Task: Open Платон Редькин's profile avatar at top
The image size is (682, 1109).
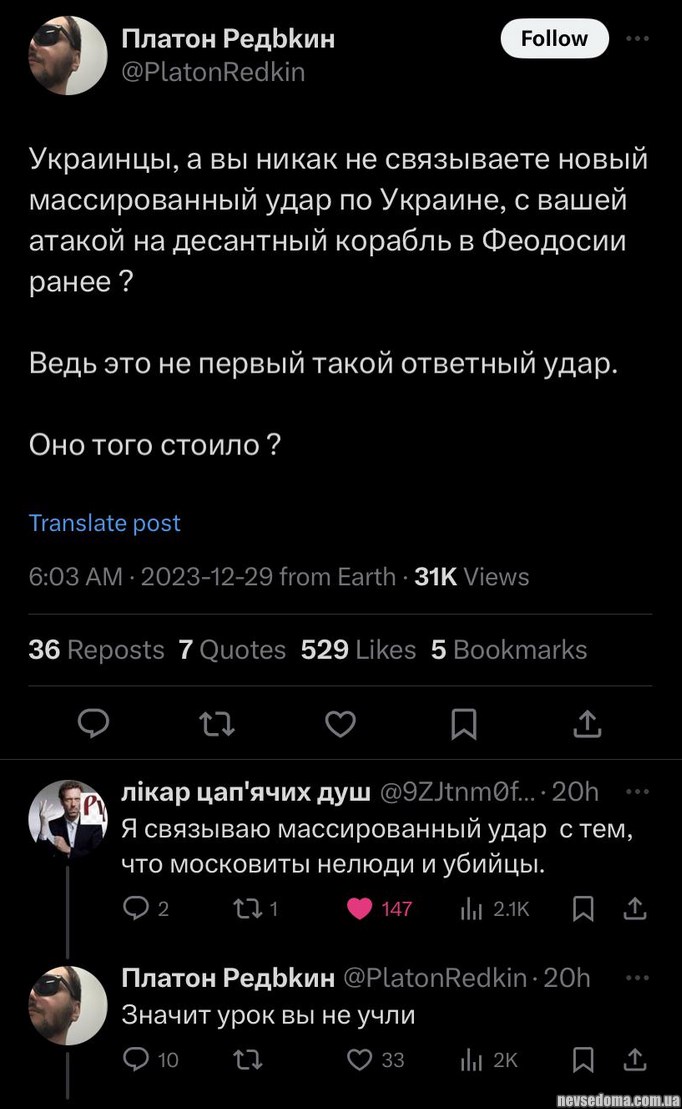Action: tap(64, 57)
